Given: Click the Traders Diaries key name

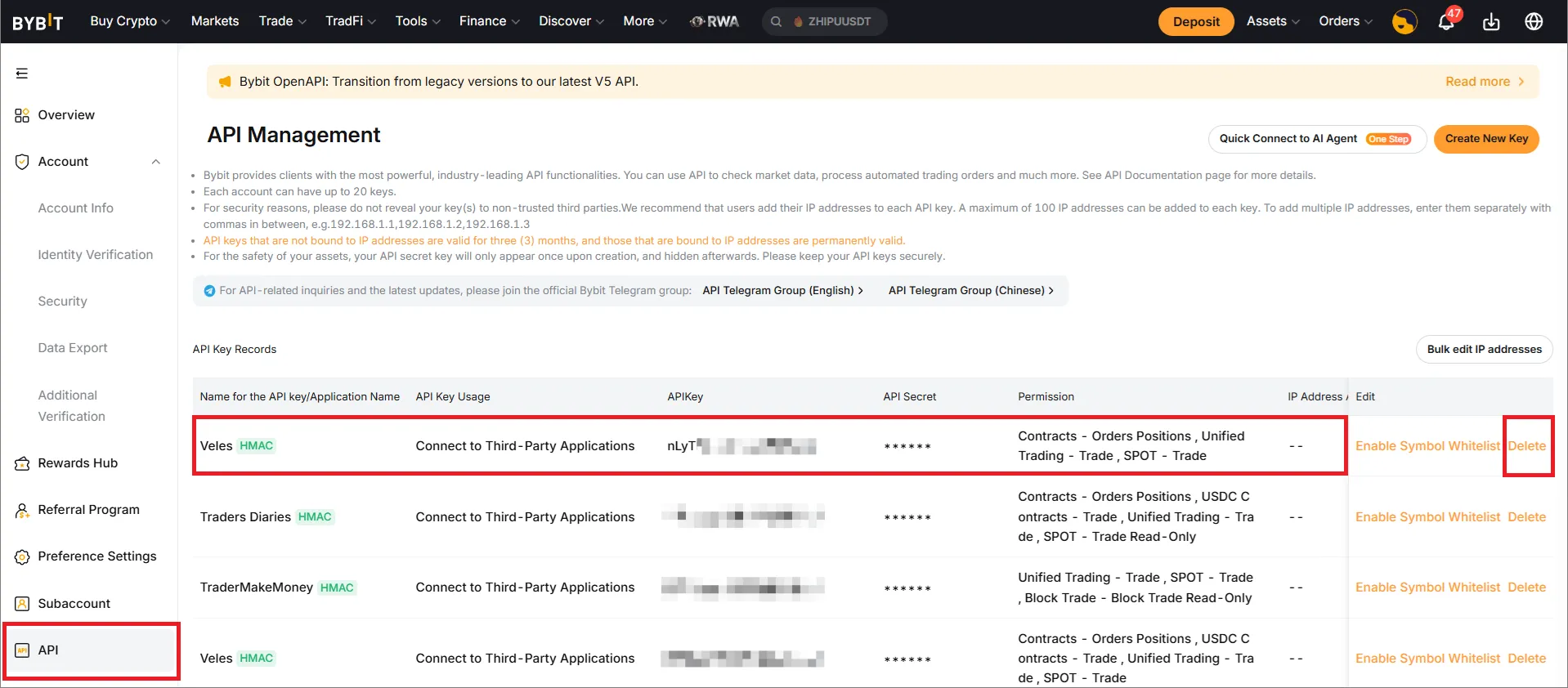Looking at the screenshot, I should 245,517.
